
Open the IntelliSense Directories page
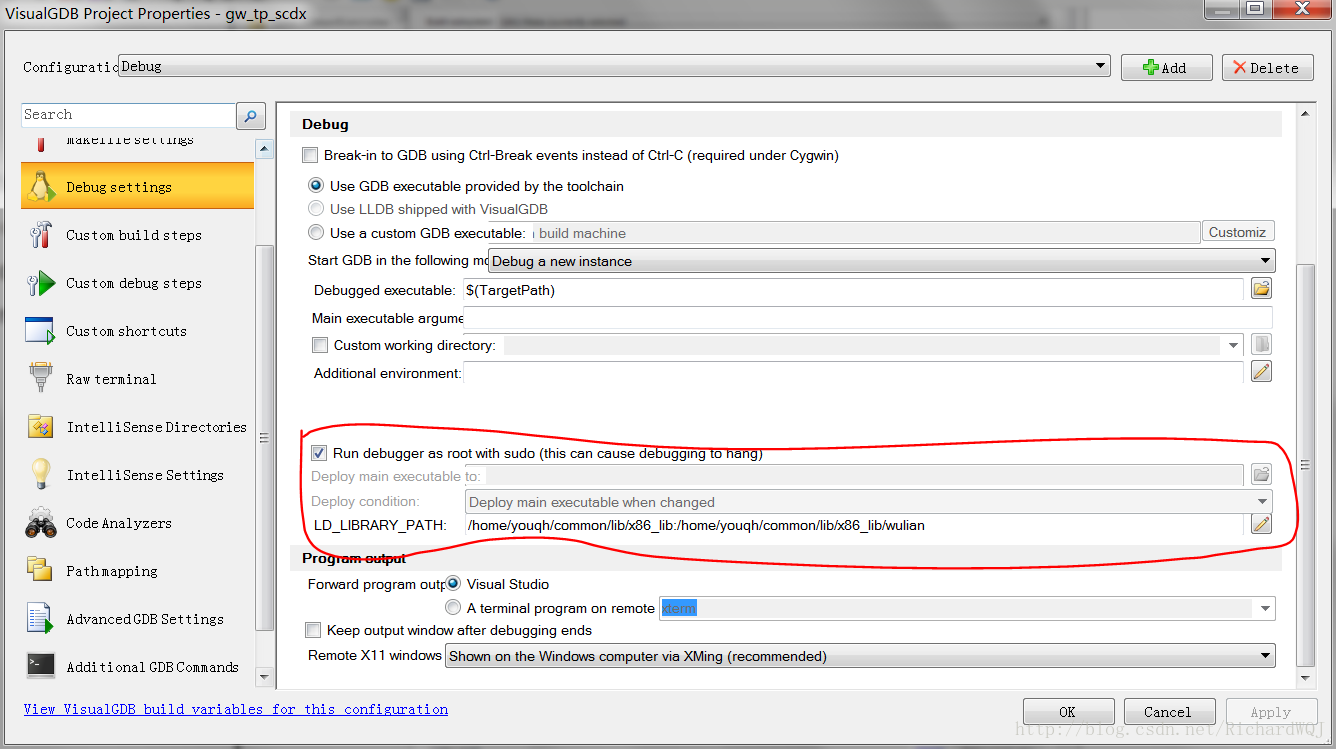137,427
